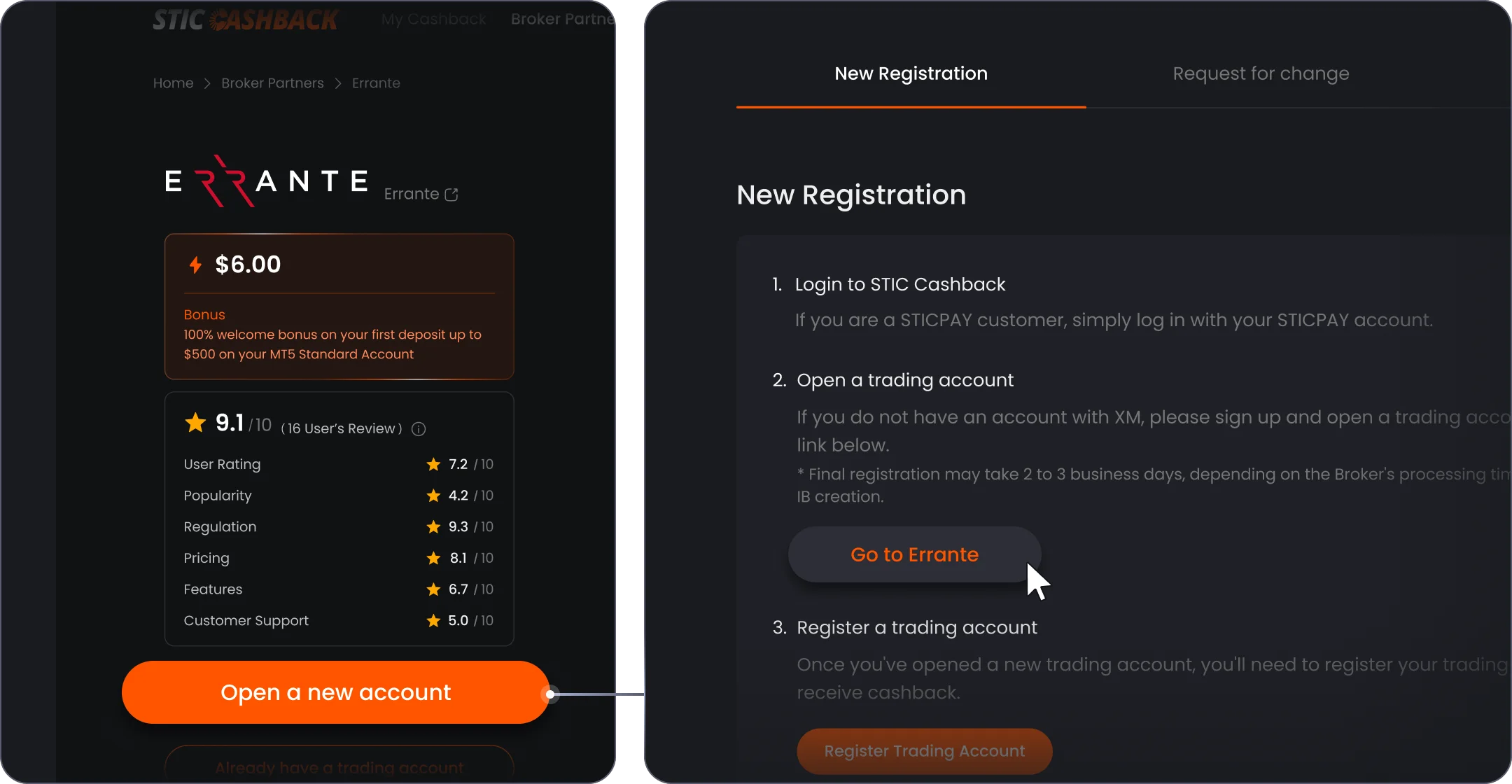Click the Already have a trading account button
The width and height of the screenshot is (1512, 784).
339,764
